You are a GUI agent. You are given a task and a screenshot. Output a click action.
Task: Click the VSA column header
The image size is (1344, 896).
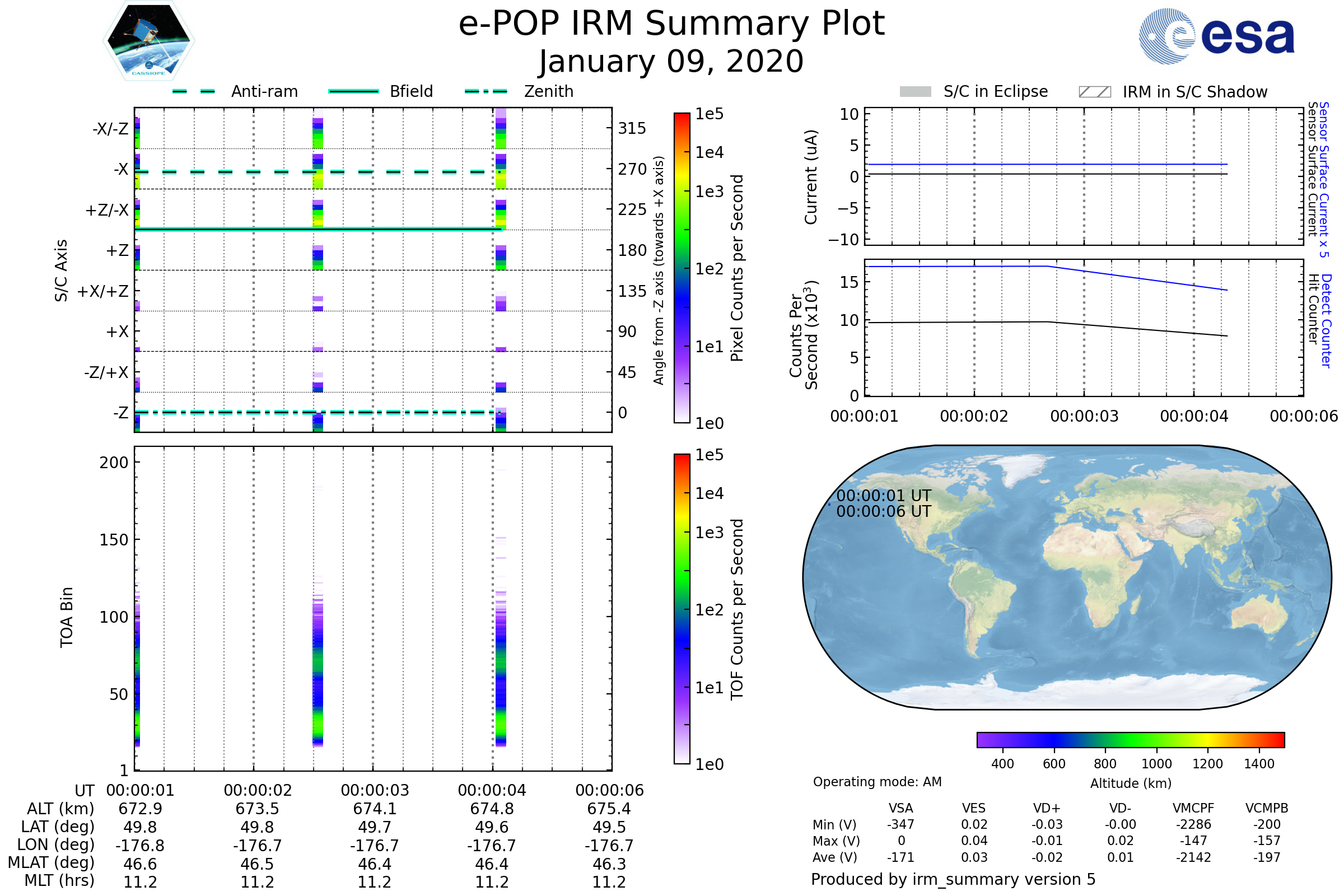(900, 808)
